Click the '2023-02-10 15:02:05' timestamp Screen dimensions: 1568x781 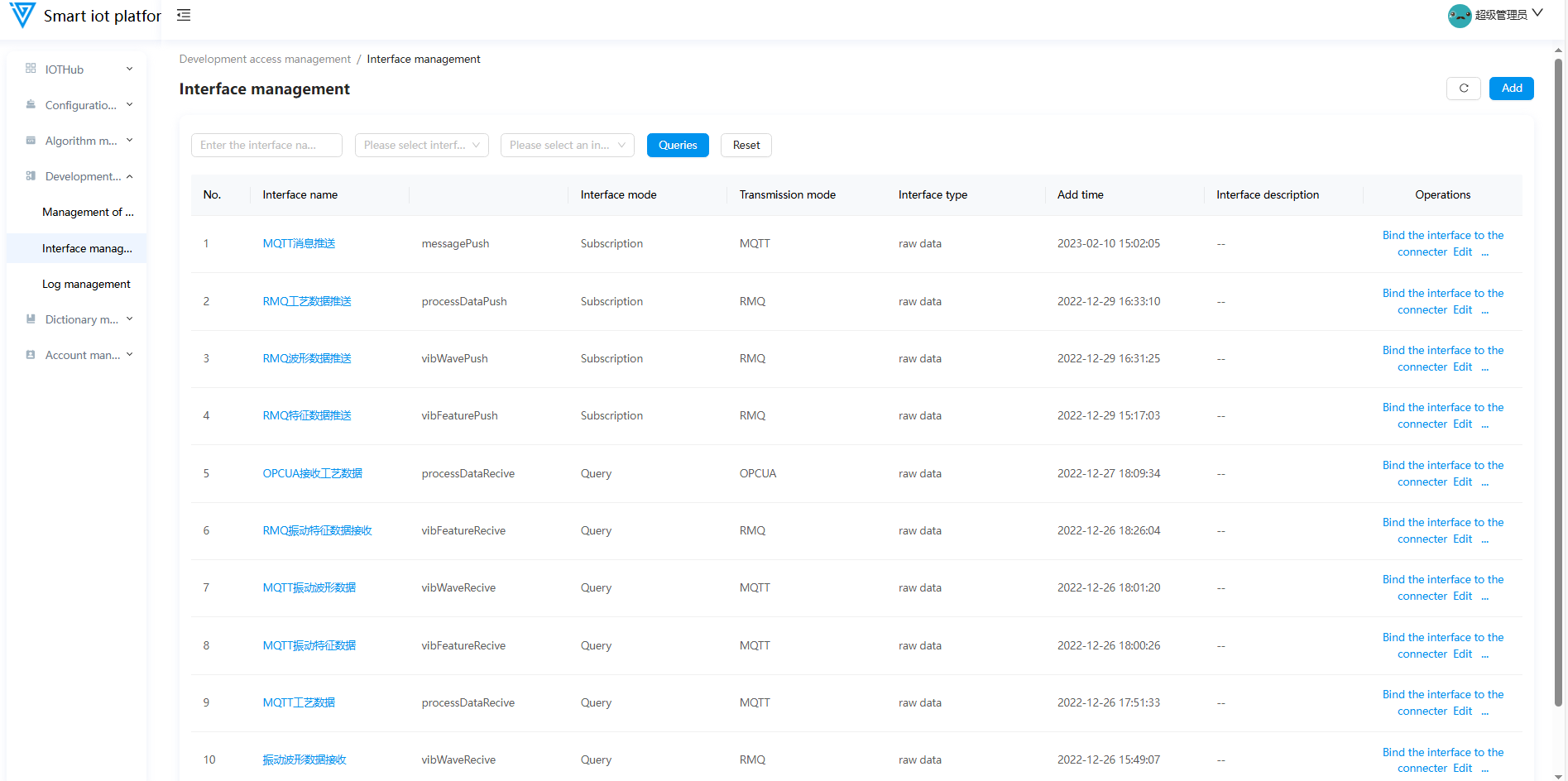pos(1109,243)
